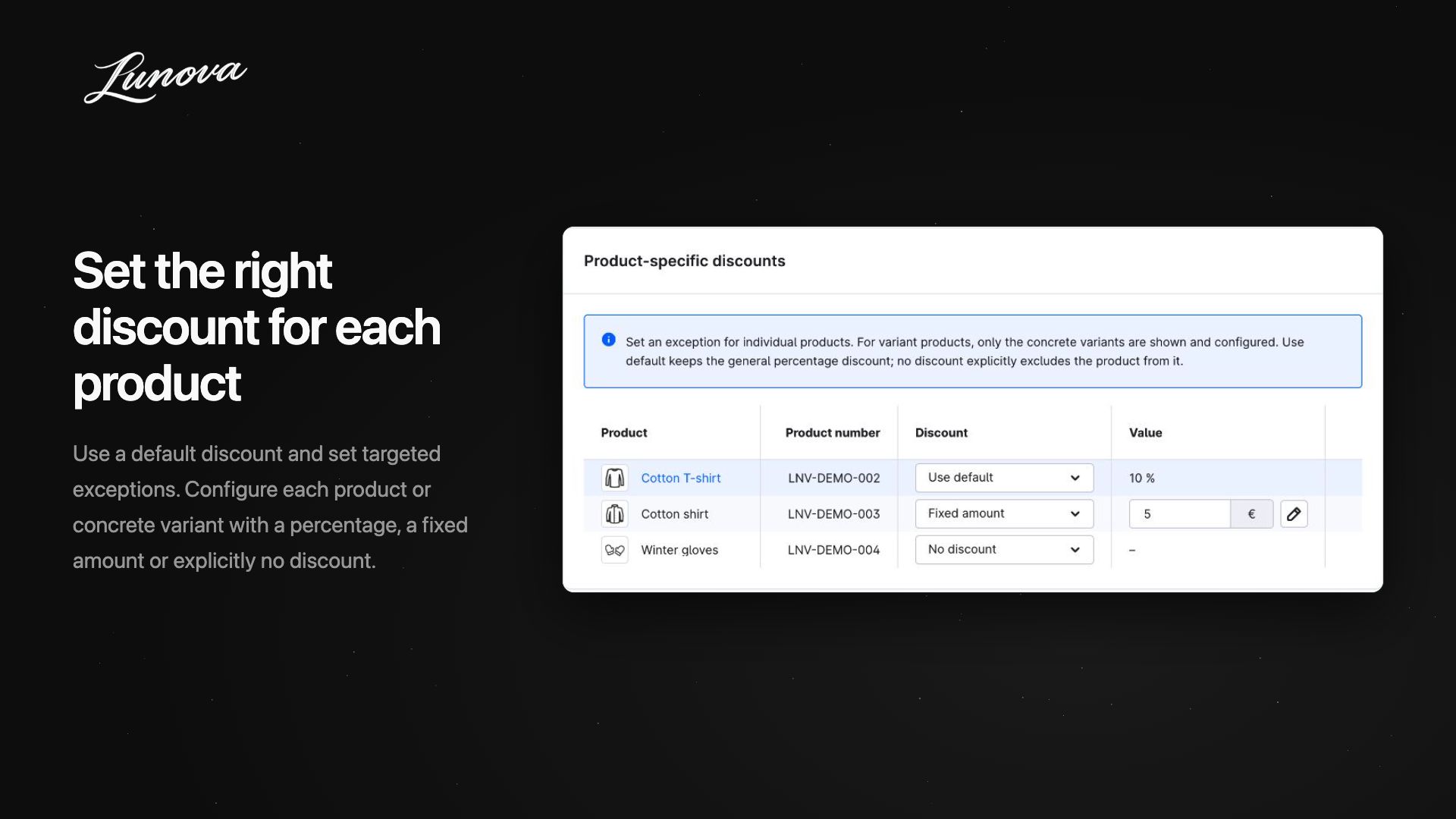The width and height of the screenshot is (1456, 819).
Task: Click product number LNV-DEMO-002
Action: point(833,478)
